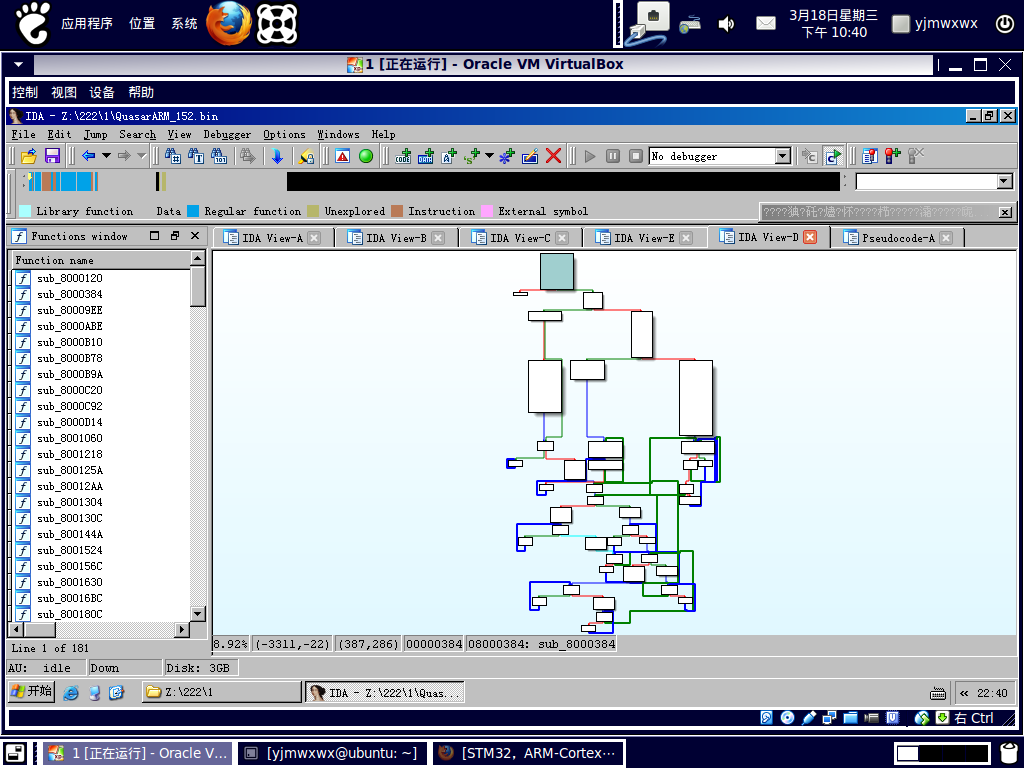Click the External symbol pink color swatch
The height and width of the screenshot is (768, 1024).
click(487, 211)
